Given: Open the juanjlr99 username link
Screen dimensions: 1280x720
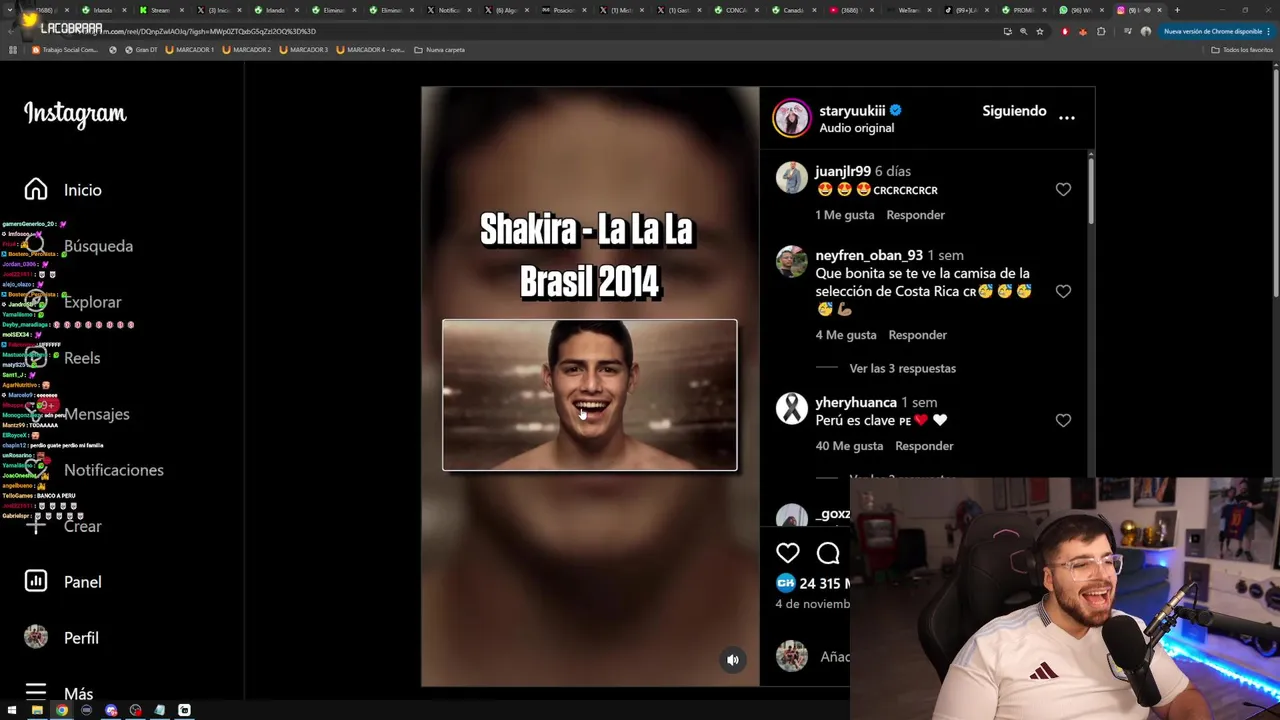Looking at the screenshot, I should point(843,171).
